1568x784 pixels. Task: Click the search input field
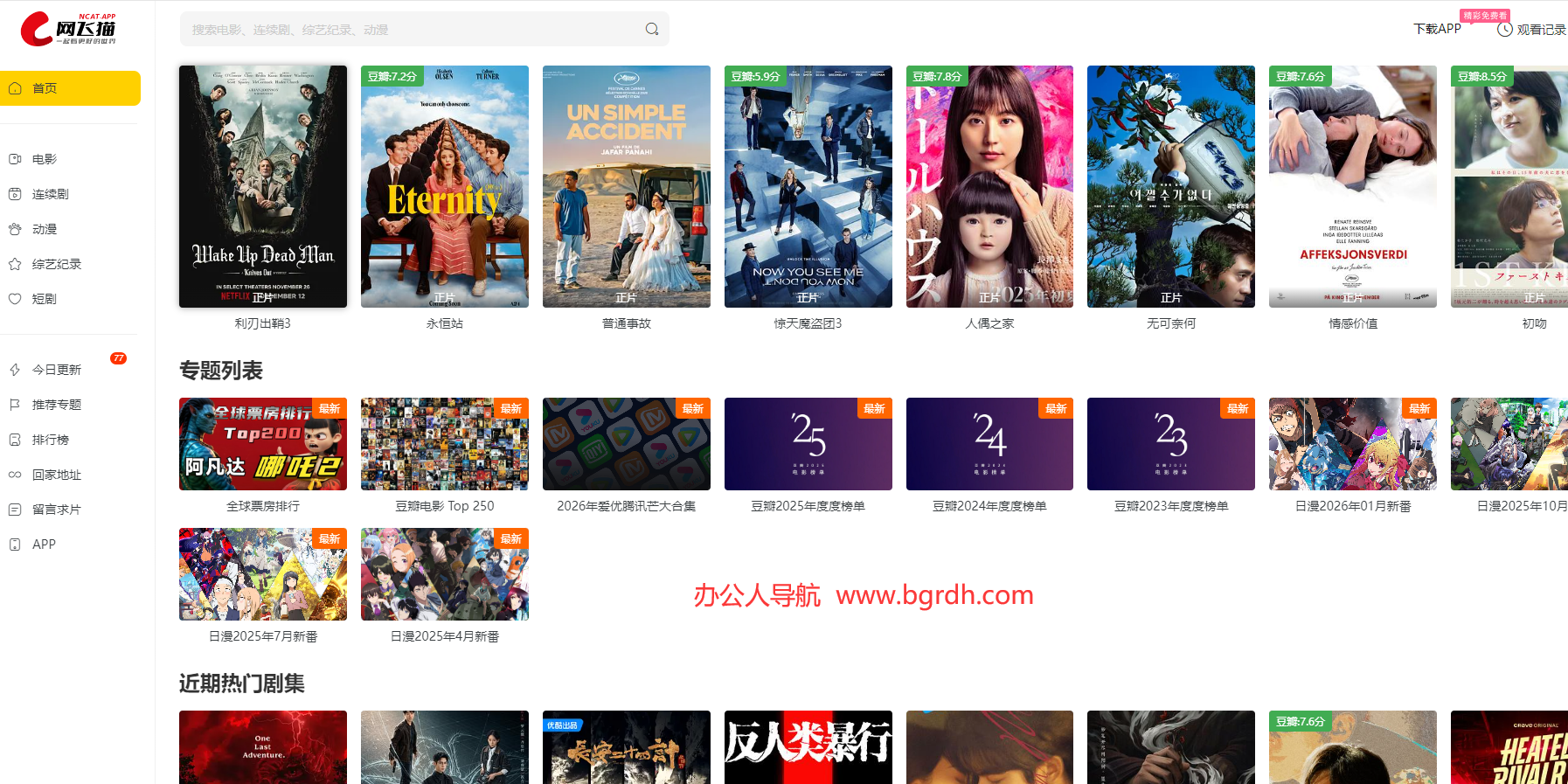coord(425,29)
